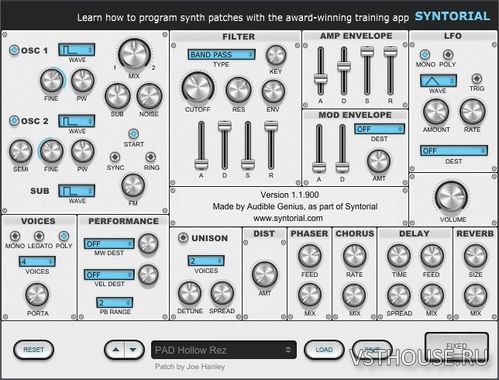Click the OSC 2 SEMI knob
The width and height of the screenshot is (499, 380).
[20, 151]
